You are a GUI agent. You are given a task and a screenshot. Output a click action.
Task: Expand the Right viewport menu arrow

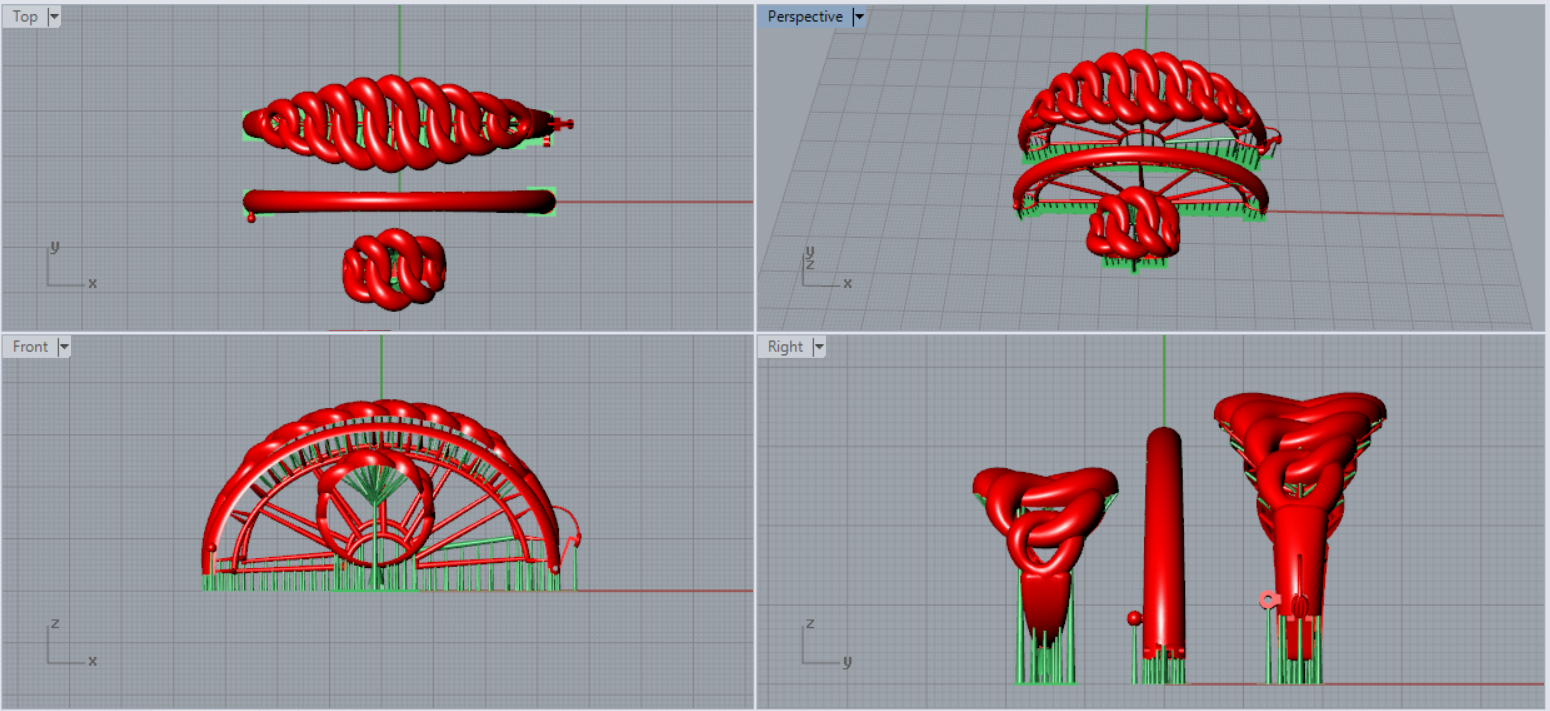tap(819, 347)
